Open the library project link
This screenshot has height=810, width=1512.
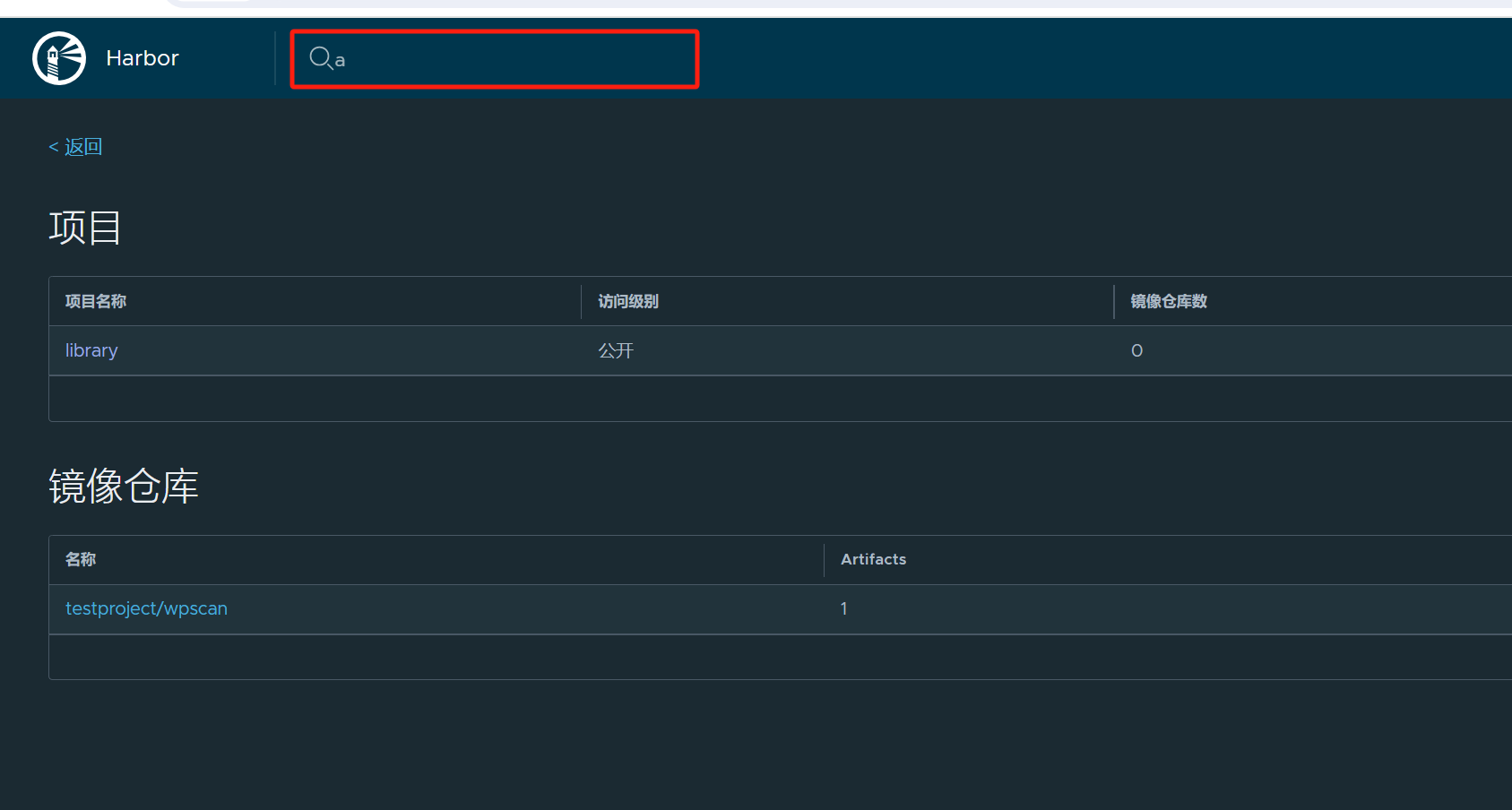(91, 349)
